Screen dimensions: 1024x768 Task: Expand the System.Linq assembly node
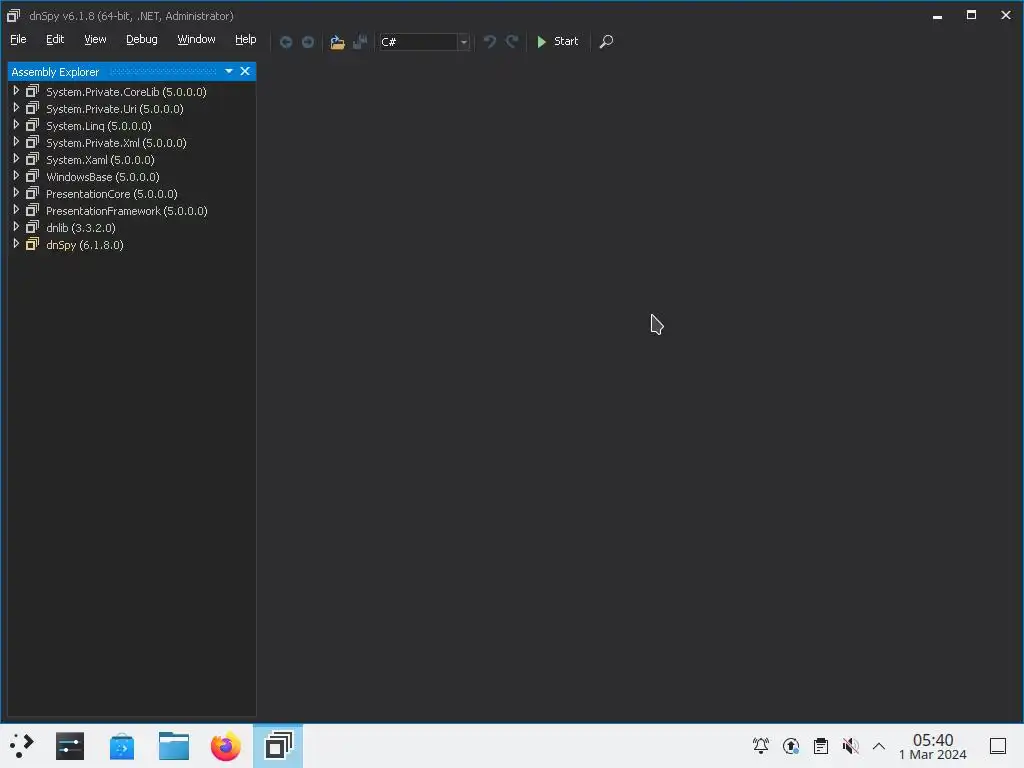16,125
